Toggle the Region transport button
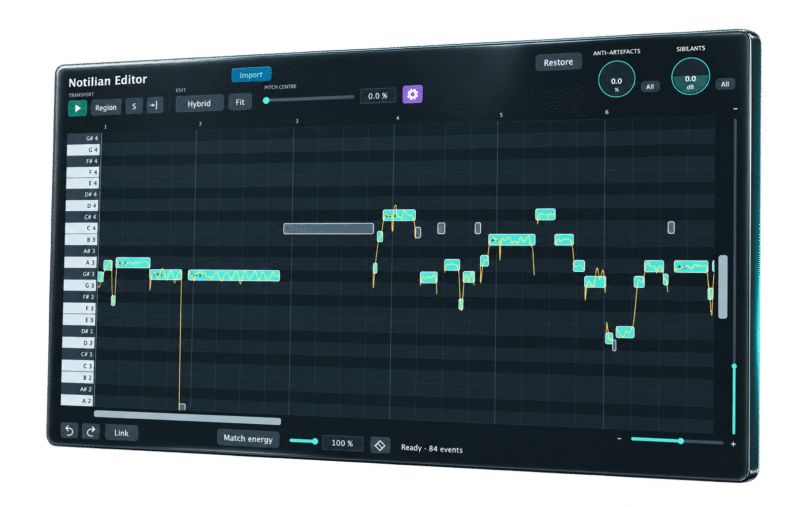The image size is (800, 507). coord(106,108)
